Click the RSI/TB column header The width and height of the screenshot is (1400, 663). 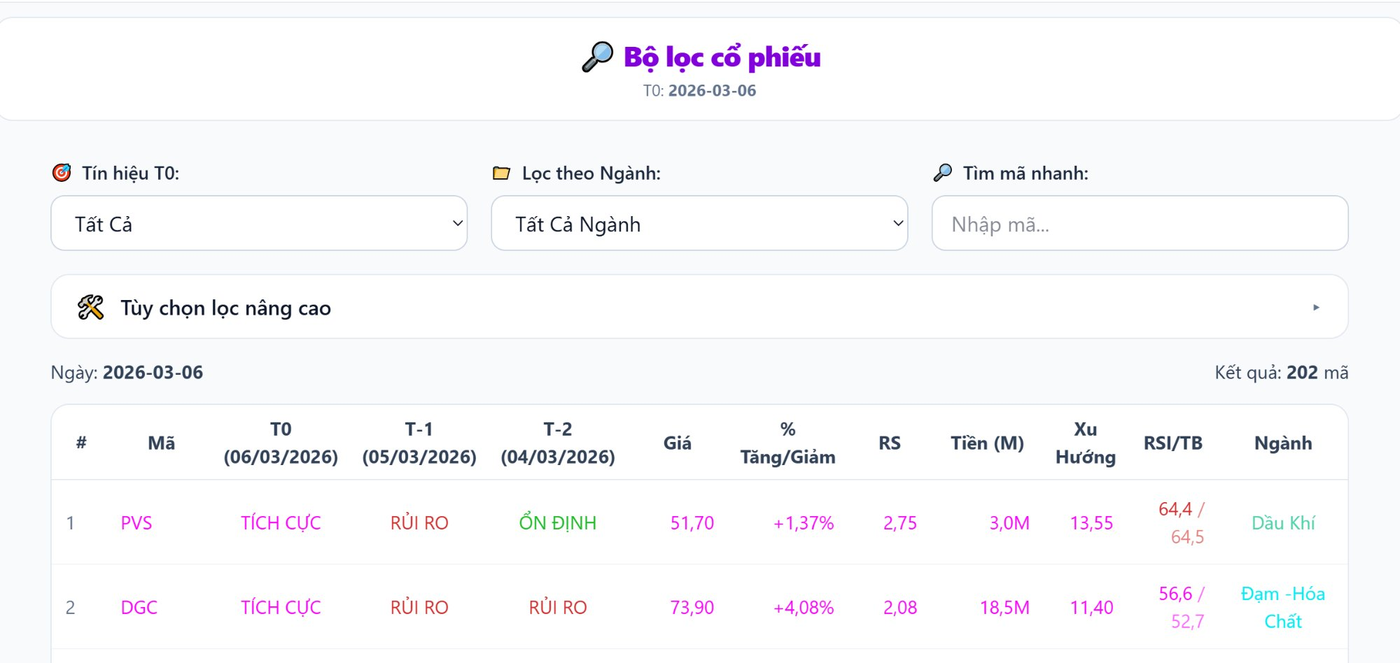click(1173, 443)
